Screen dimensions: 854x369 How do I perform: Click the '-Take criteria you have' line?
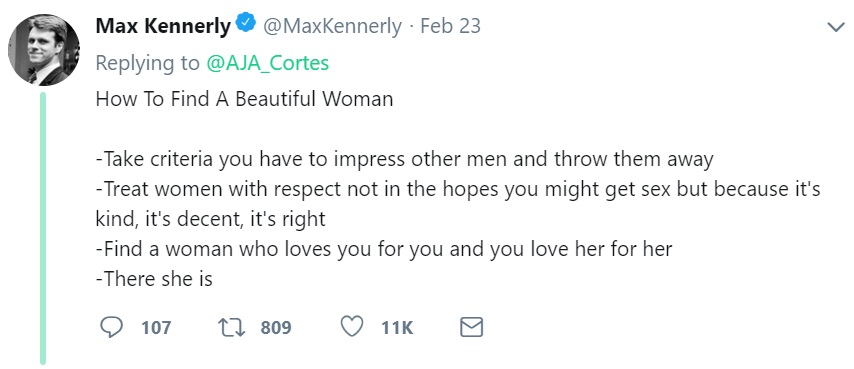tap(405, 159)
